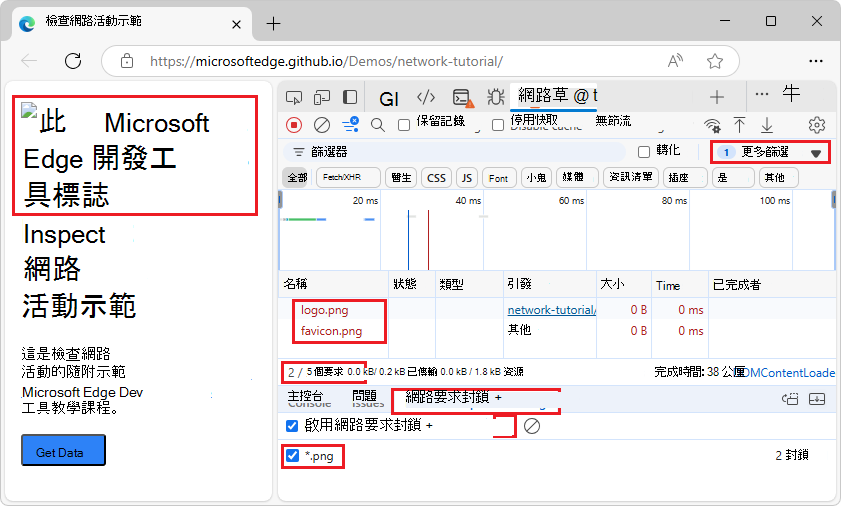Open Edge settings and more menu

click(x=816, y=61)
